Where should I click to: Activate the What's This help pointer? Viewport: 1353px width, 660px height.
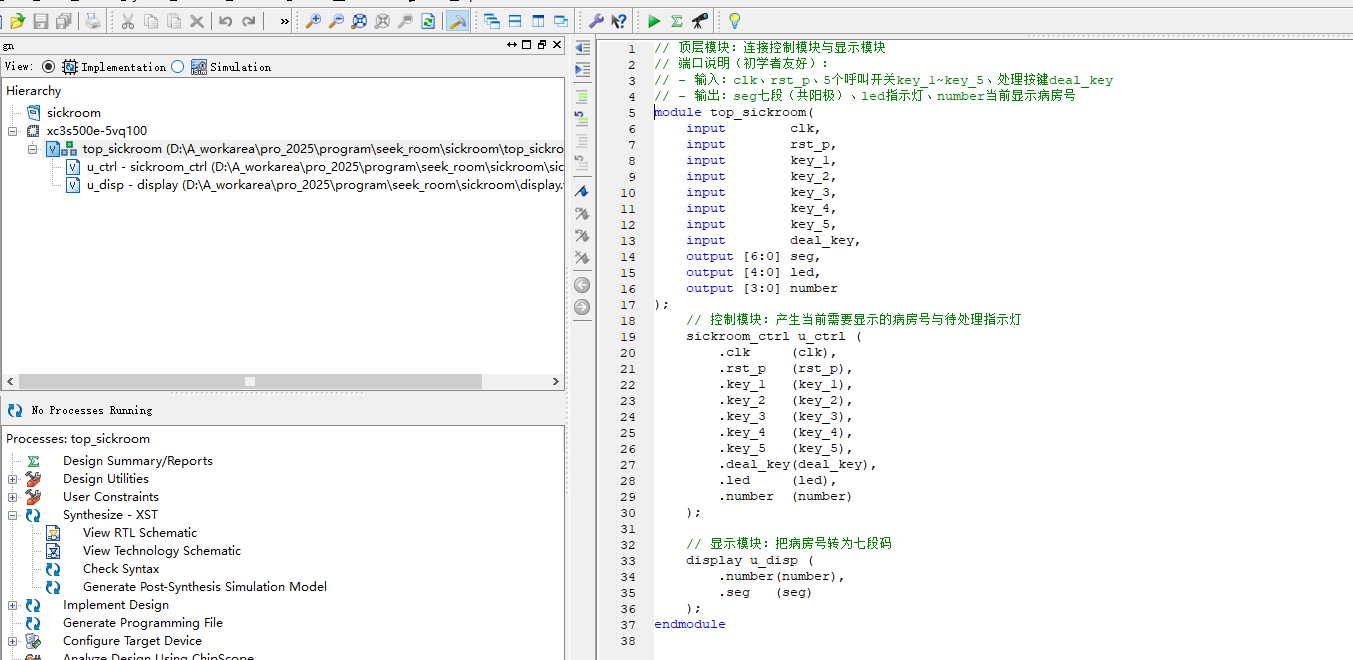[619, 20]
